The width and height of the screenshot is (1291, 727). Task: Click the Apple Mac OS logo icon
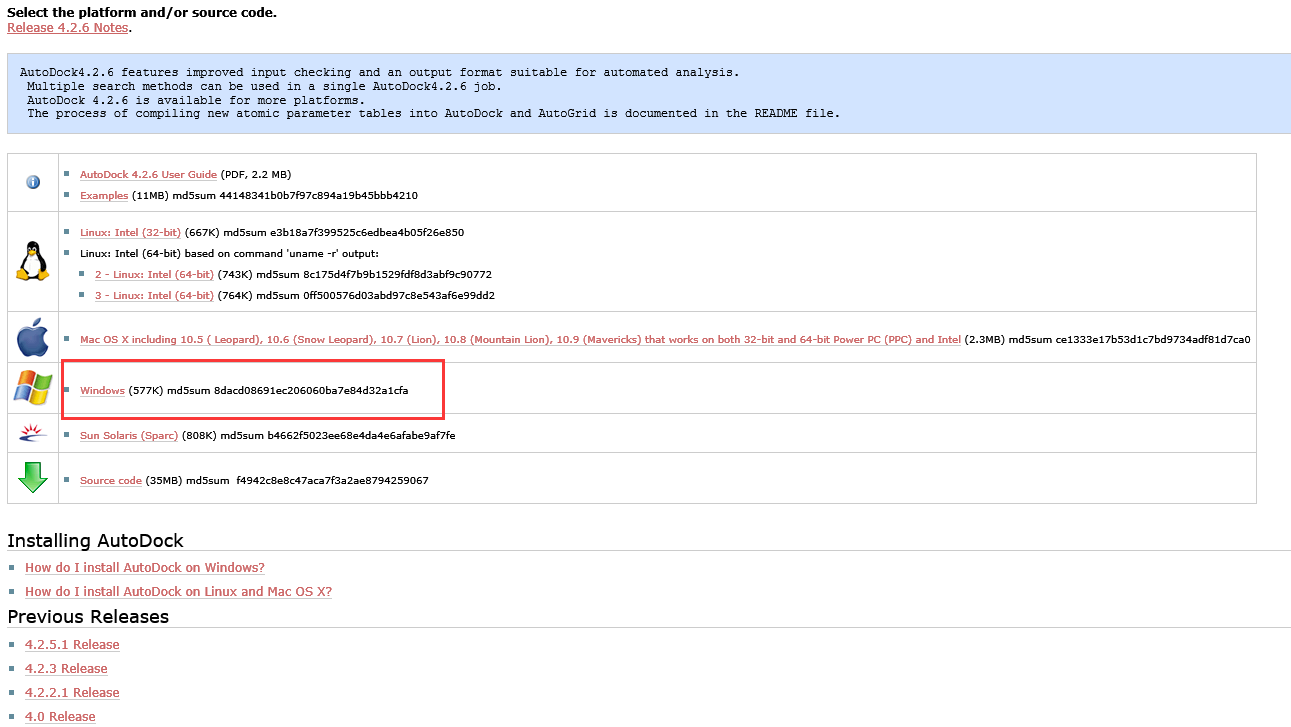(33, 337)
